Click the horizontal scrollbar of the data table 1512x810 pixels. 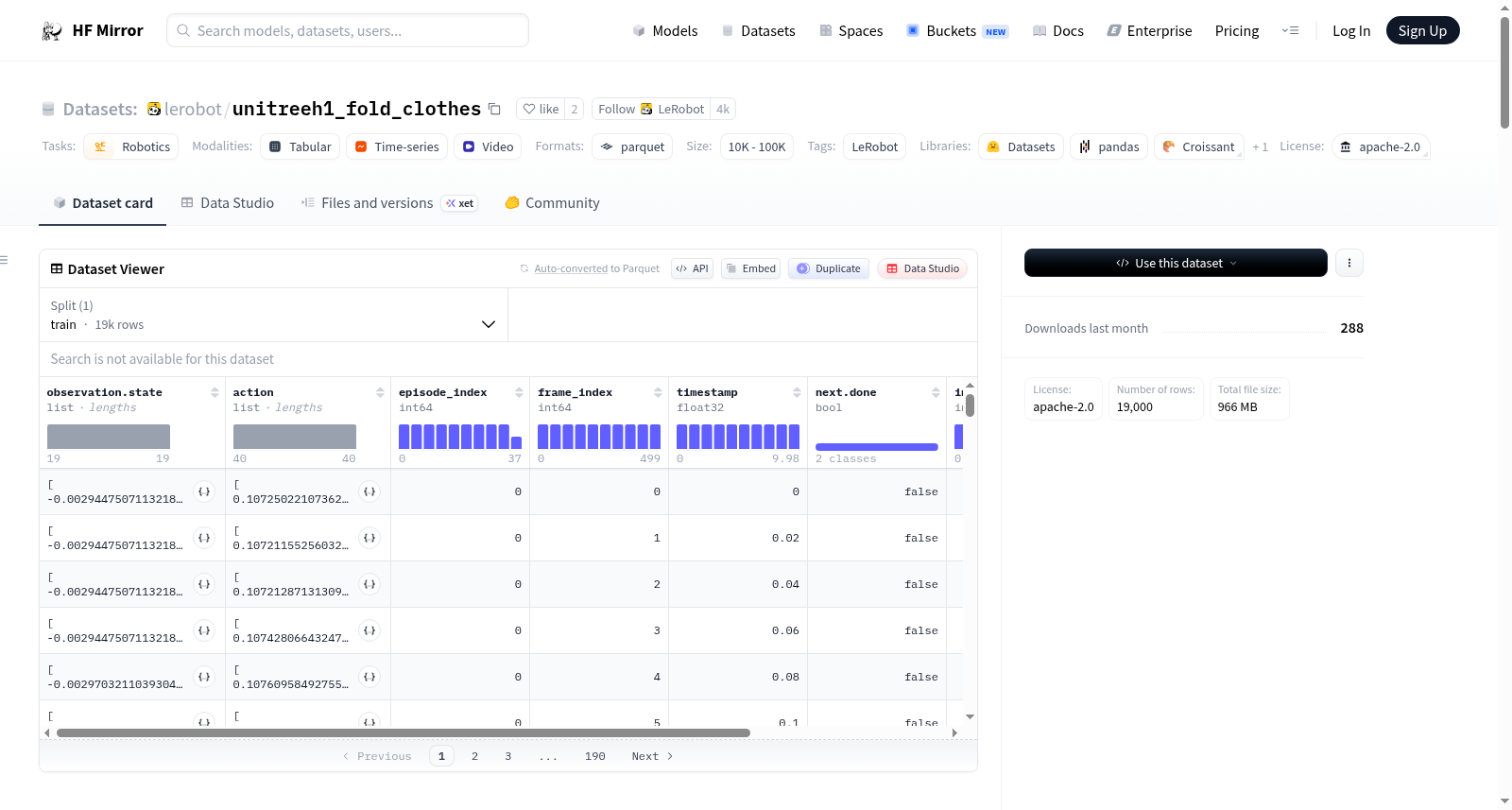click(x=404, y=732)
